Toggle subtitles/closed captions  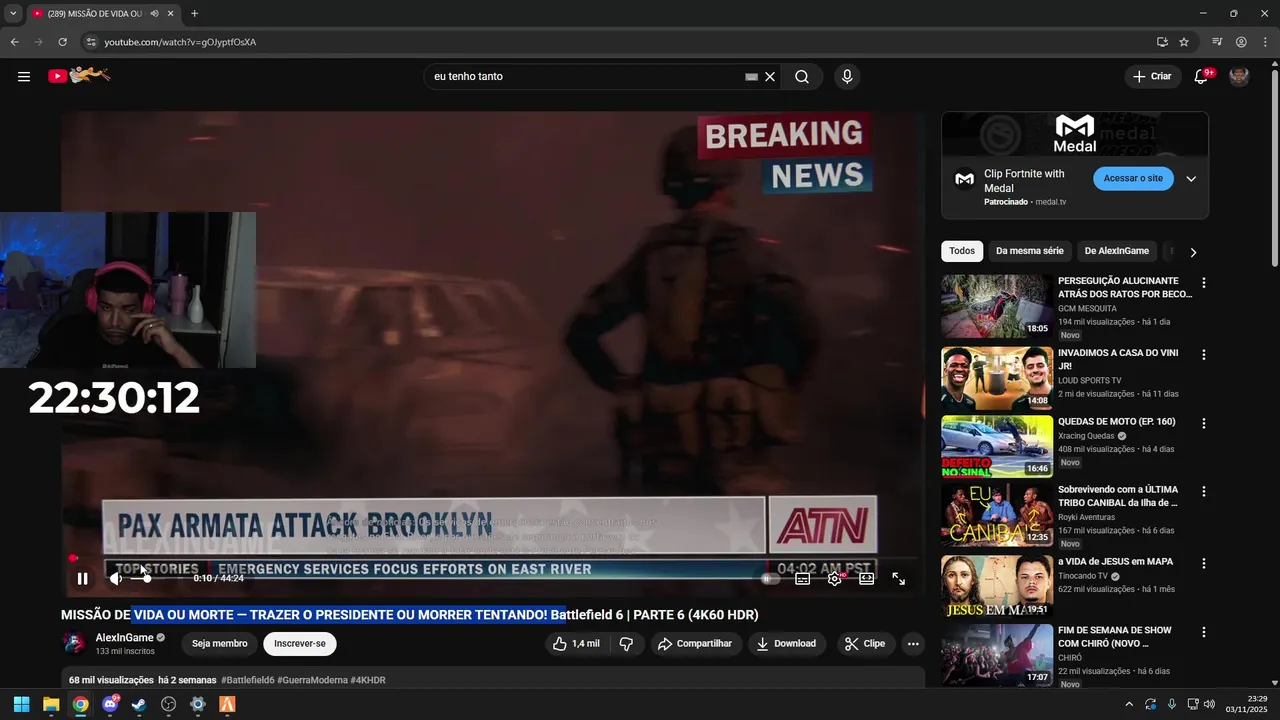pos(802,578)
